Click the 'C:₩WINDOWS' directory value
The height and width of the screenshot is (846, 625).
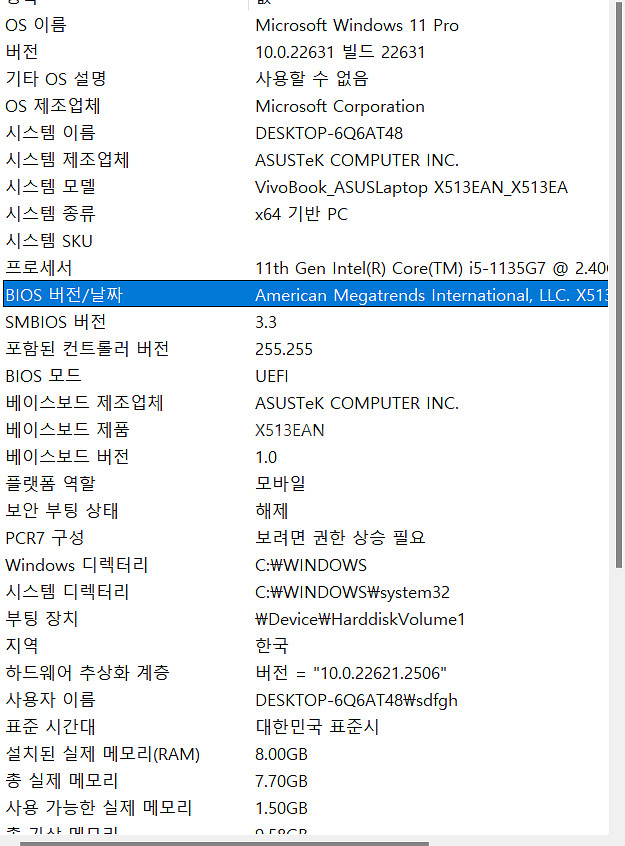[311, 565]
